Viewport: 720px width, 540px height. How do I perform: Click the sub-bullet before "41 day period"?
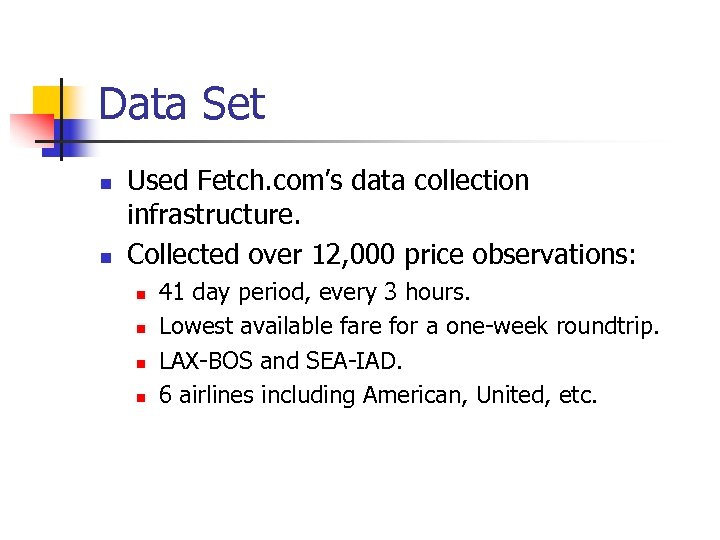tap(141, 295)
